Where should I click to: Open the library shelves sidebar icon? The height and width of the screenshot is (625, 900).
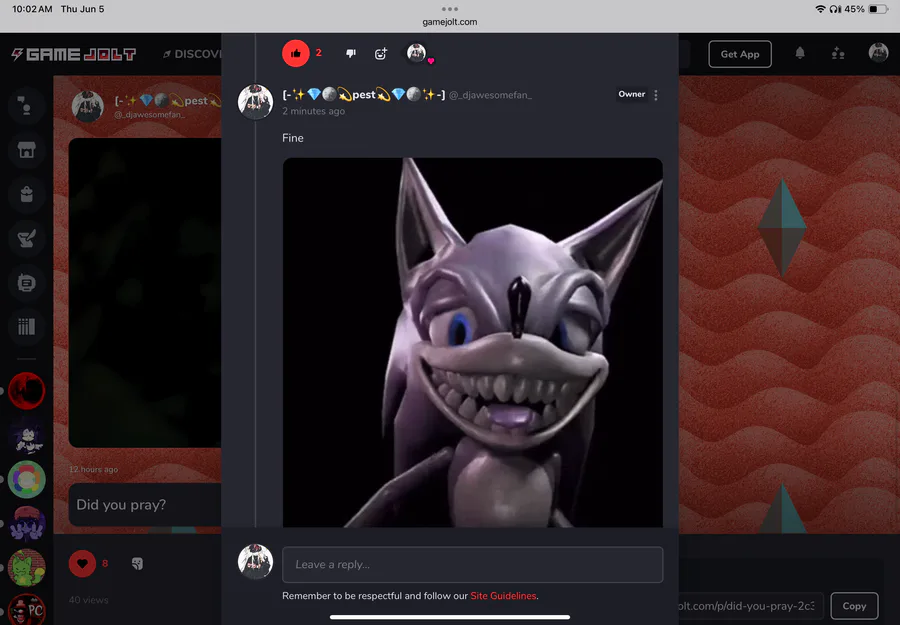click(x=26, y=327)
